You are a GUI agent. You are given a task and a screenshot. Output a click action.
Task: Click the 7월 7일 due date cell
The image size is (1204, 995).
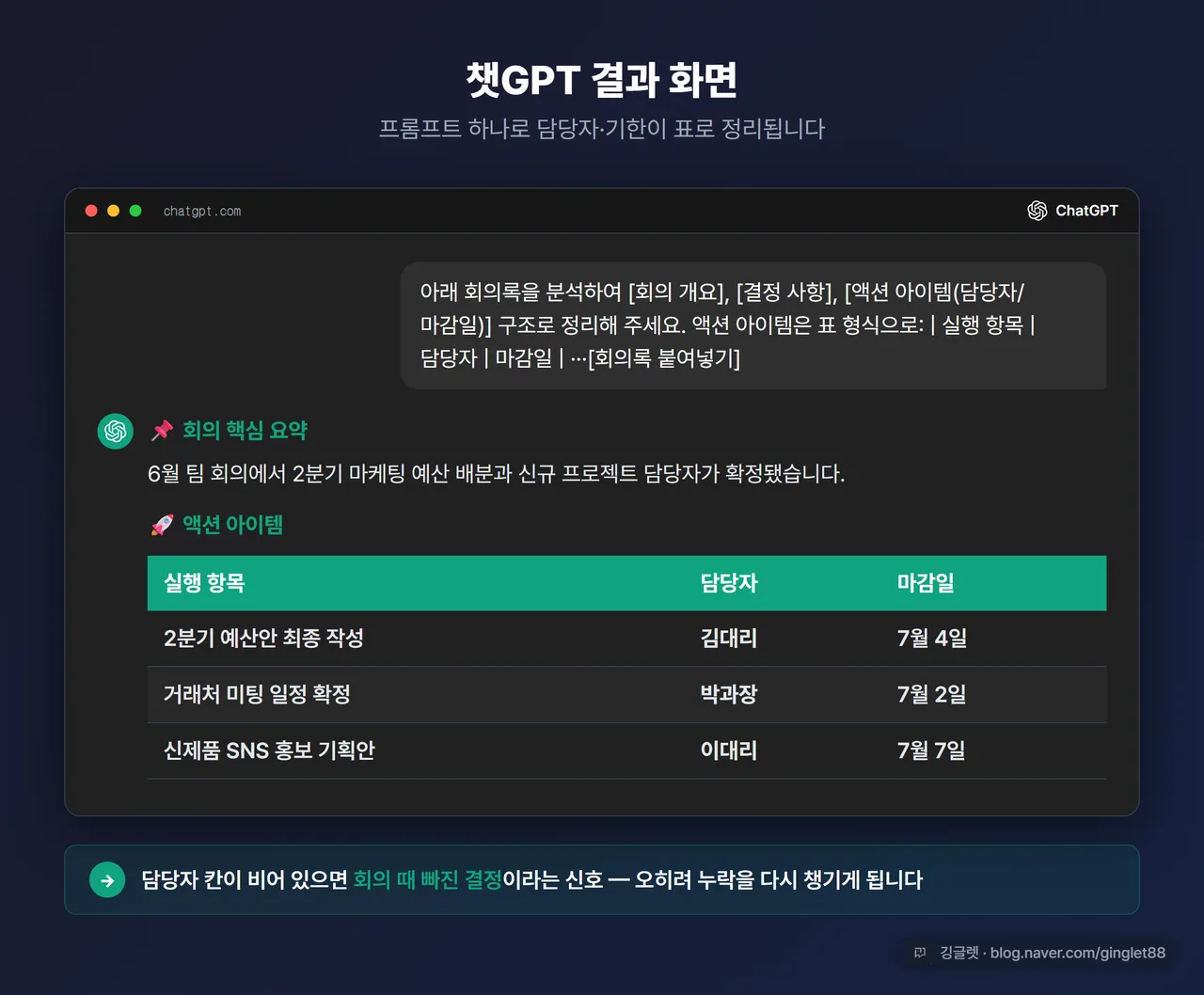pyautogui.click(x=931, y=750)
